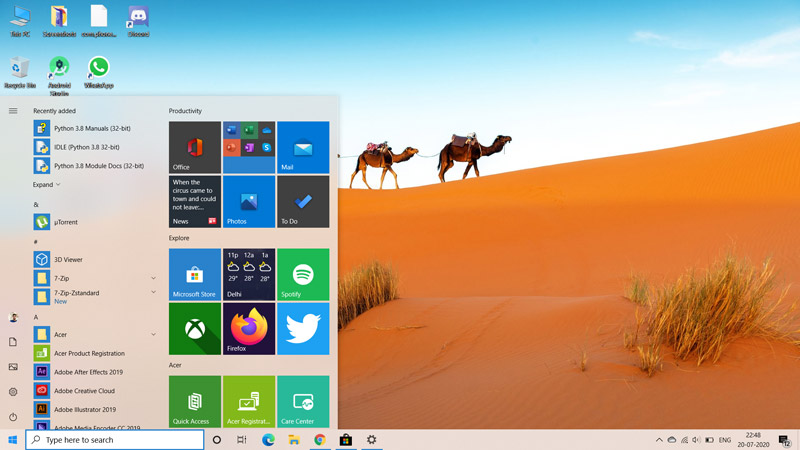Open Microsoft Store from the taskbar
This screenshot has height=450, width=800.
coord(346,440)
